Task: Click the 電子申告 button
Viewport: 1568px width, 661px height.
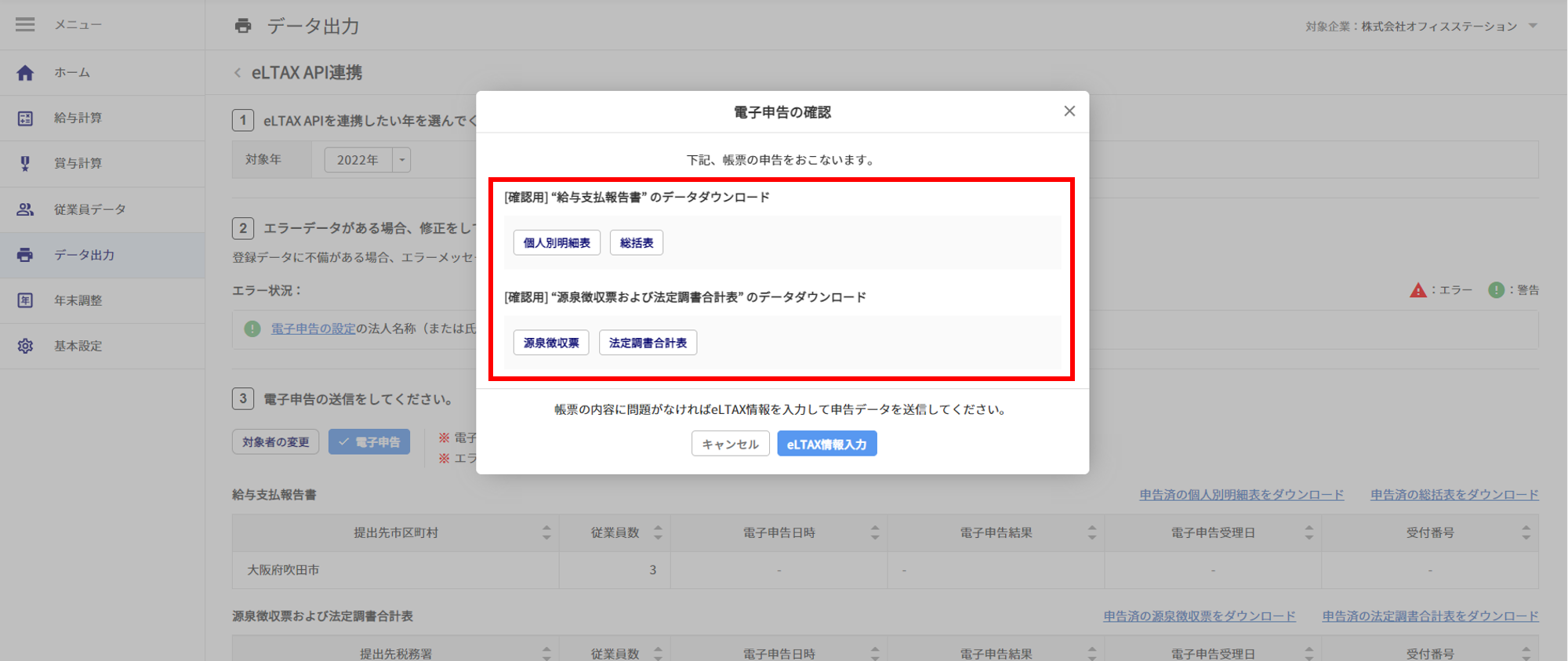Action: tap(369, 442)
